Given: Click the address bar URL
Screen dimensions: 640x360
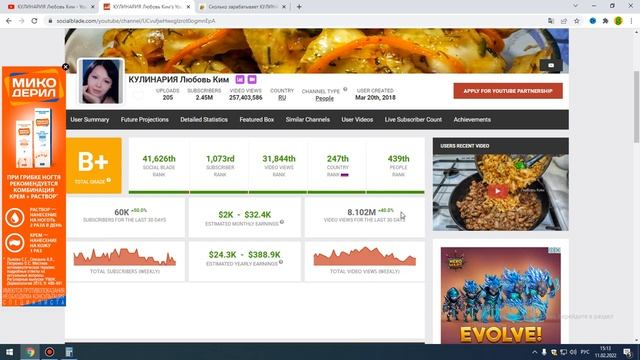Looking at the screenshot, I should (x=136, y=21).
